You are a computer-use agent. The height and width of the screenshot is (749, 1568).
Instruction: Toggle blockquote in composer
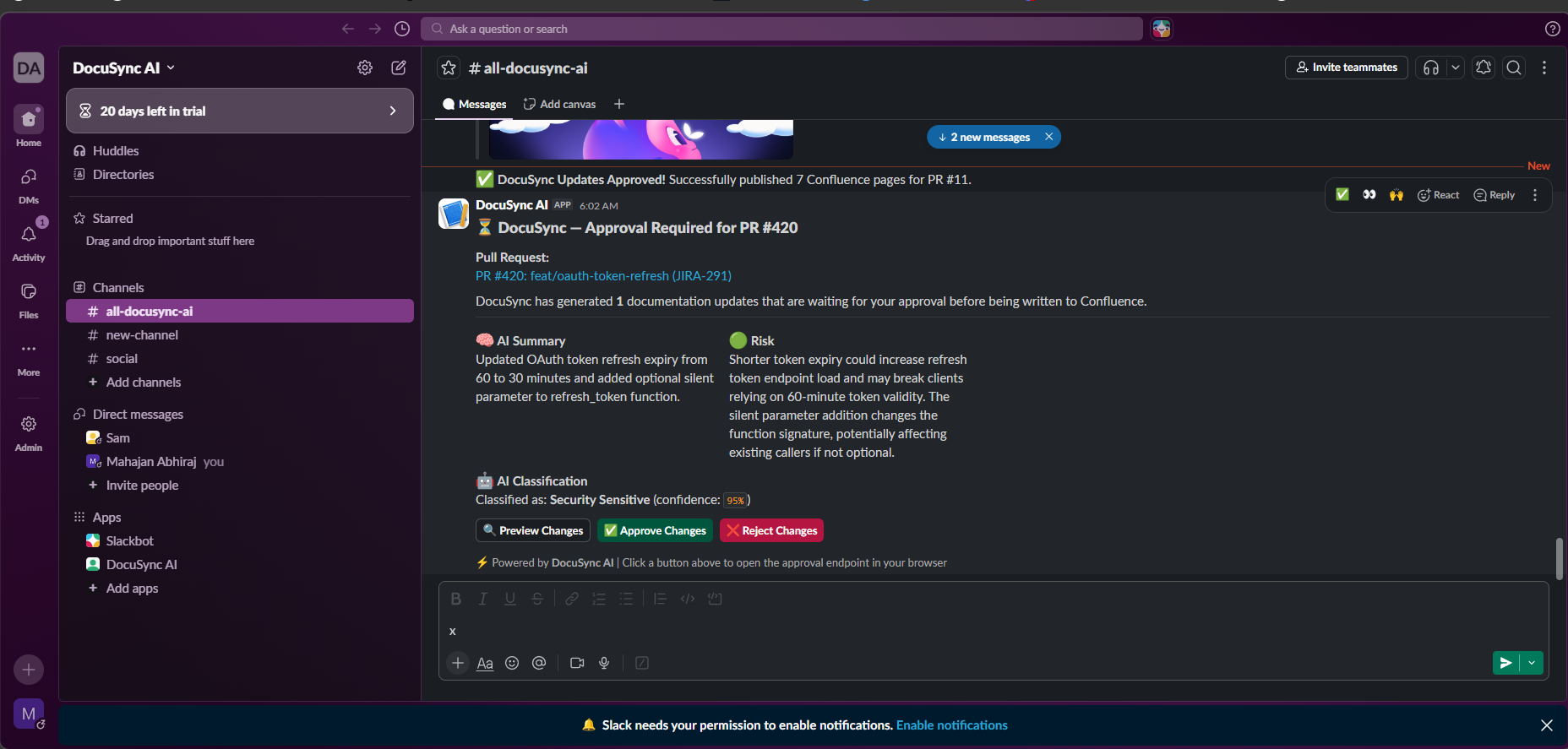click(661, 599)
